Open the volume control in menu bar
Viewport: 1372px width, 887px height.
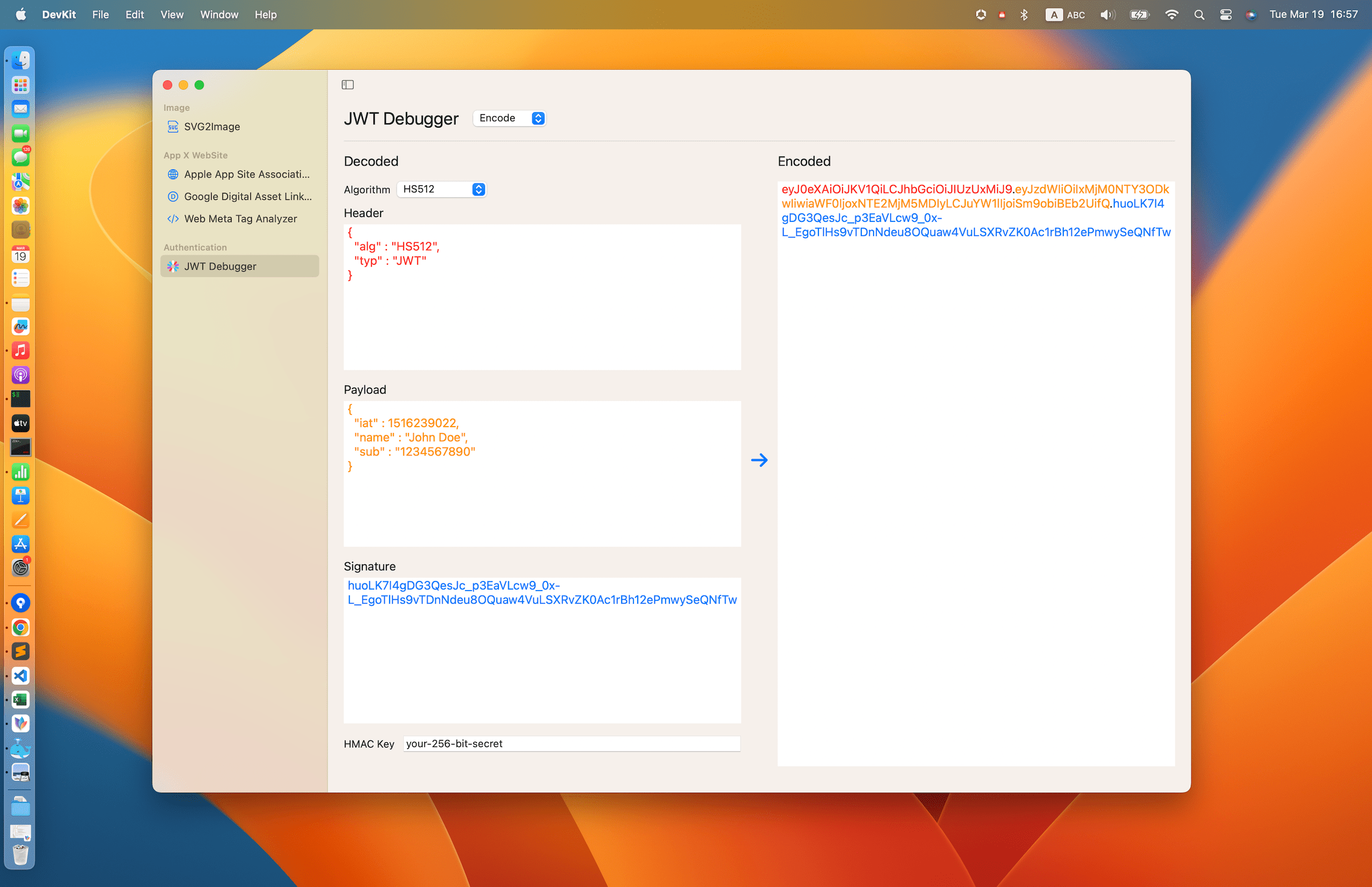tap(1107, 14)
